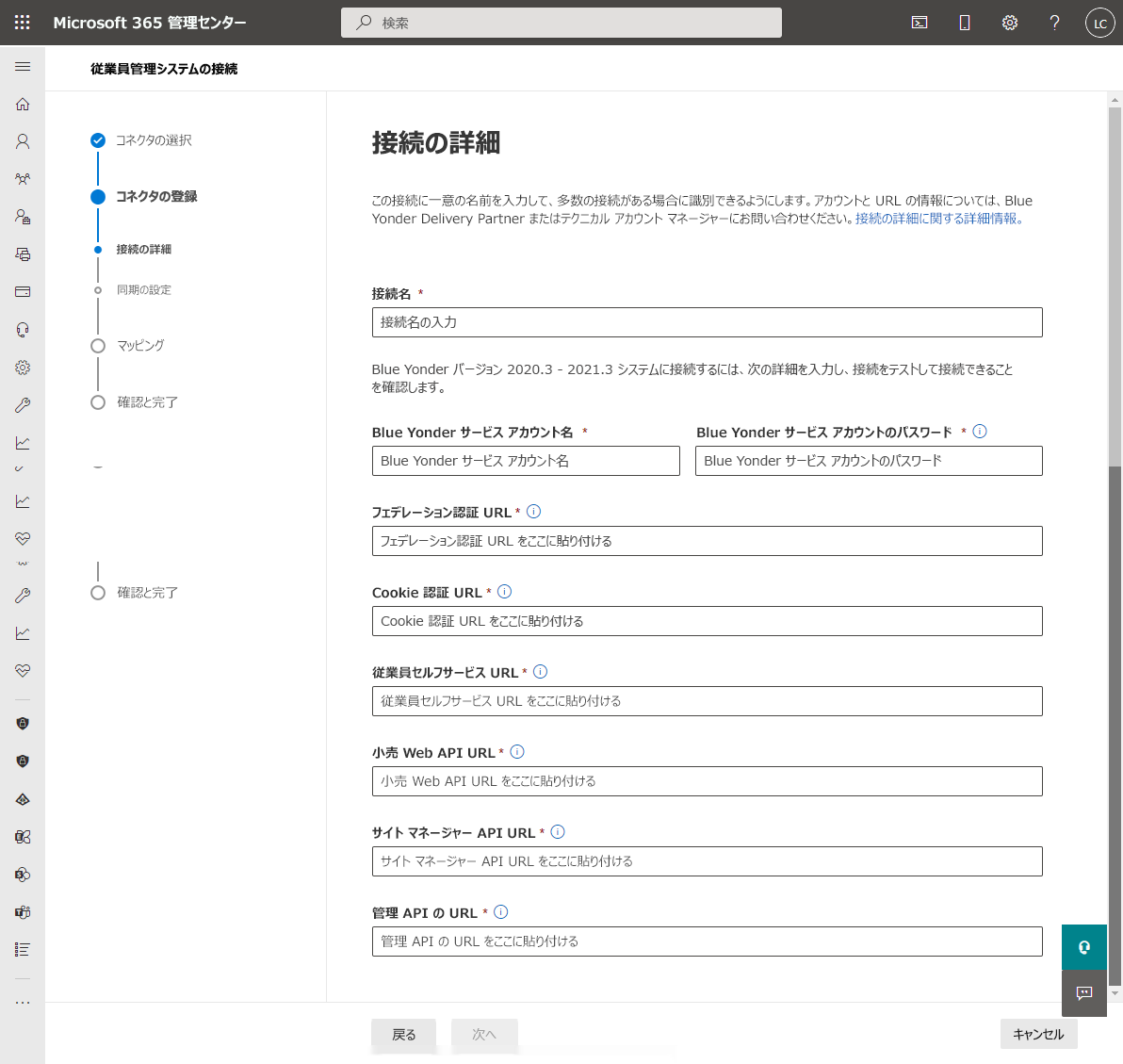Show info for 従業員セルフサービス URL
Viewport: 1123px width, 1064px height.
[540, 672]
